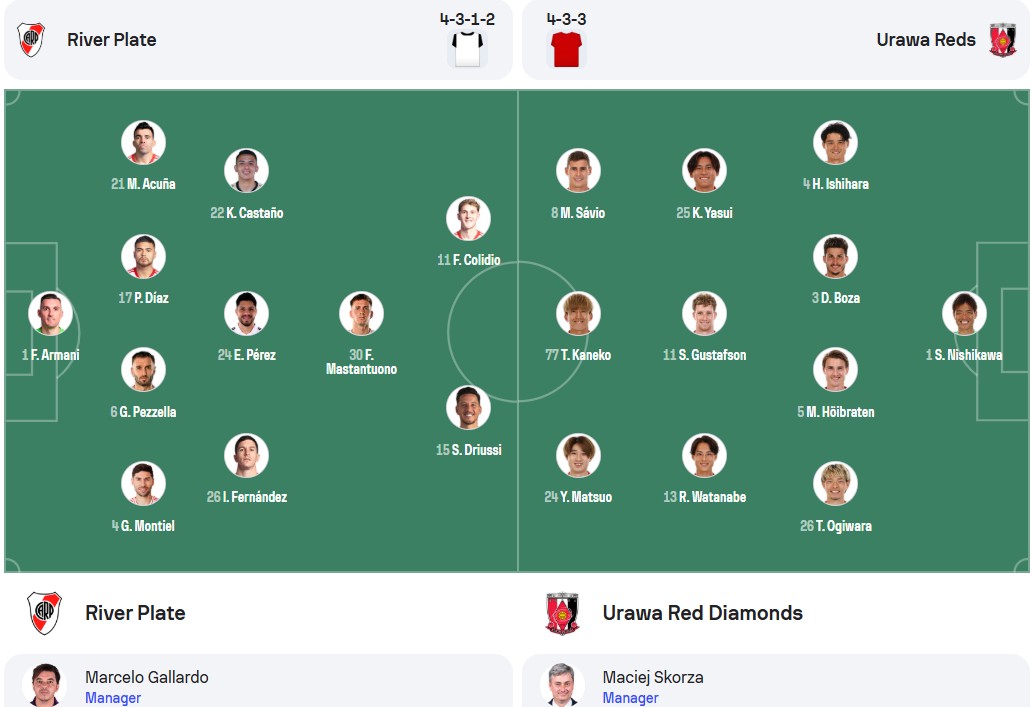Viewport: 1033px width, 707px height.
Task: Click M. Acuña's player avatar
Action: click(x=144, y=142)
